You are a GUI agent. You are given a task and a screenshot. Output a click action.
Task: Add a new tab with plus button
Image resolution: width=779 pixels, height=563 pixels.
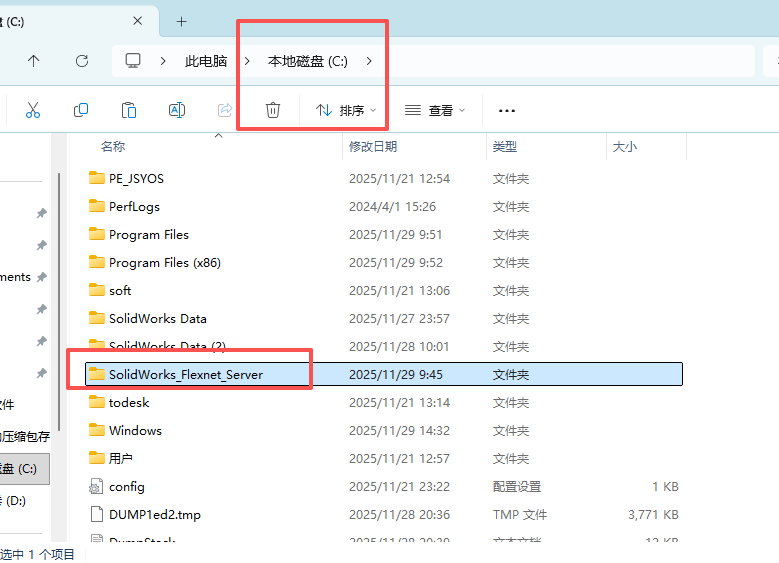click(182, 21)
